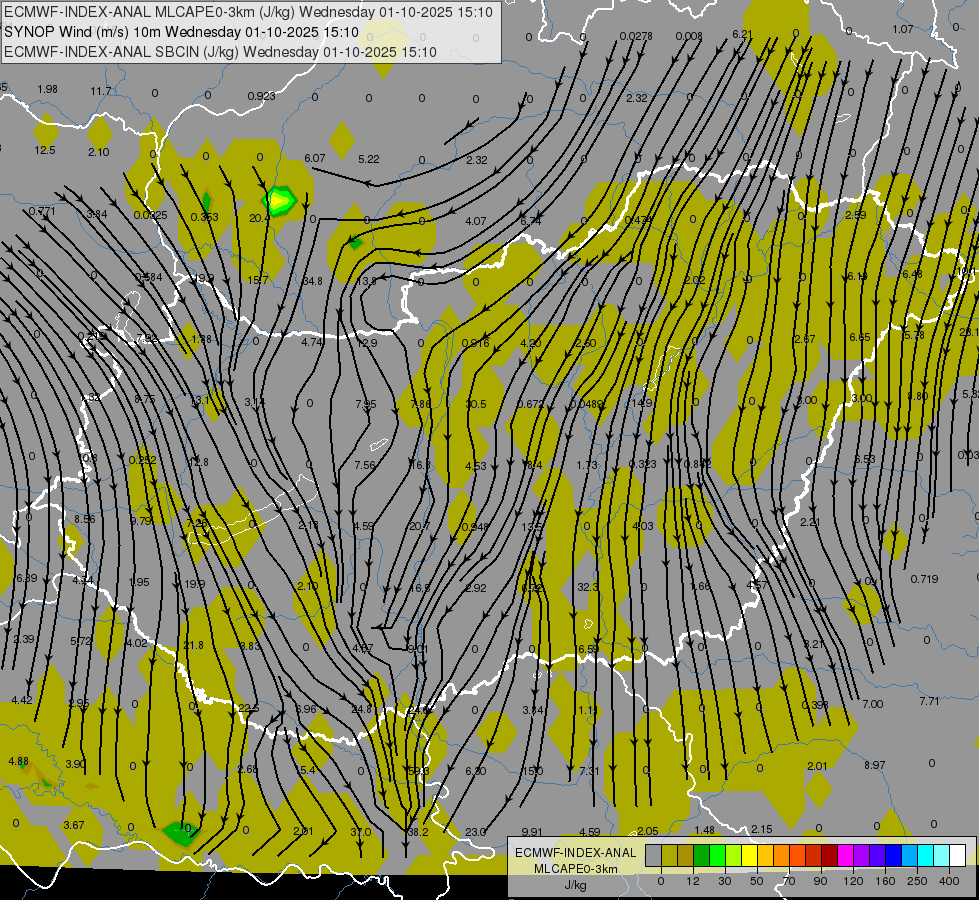Click the cyan legend color swatch

click(x=926, y=856)
